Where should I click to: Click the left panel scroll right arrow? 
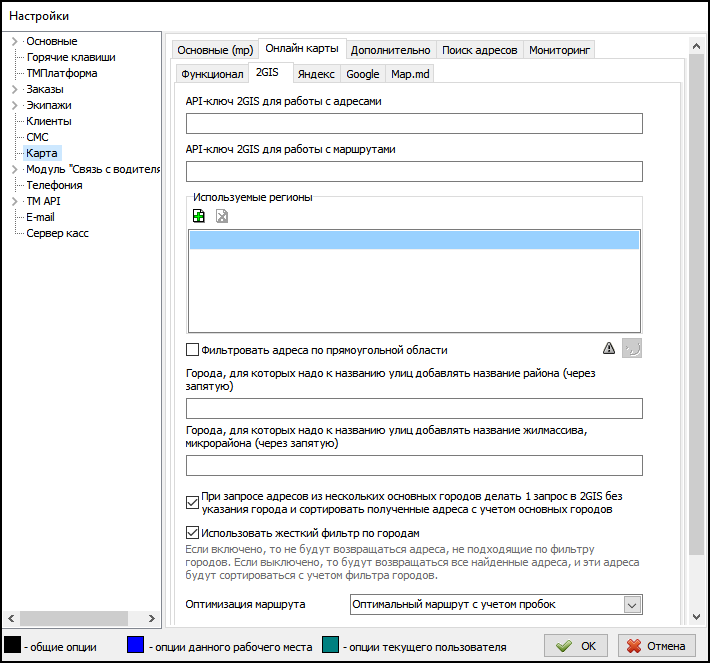(x=153, y=619)
